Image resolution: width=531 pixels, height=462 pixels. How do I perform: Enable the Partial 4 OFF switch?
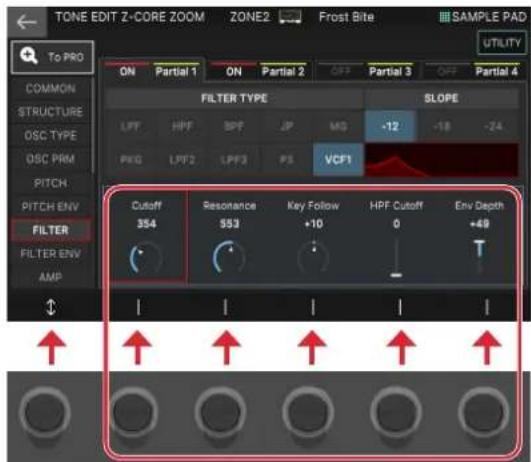[x=447, y=71]
